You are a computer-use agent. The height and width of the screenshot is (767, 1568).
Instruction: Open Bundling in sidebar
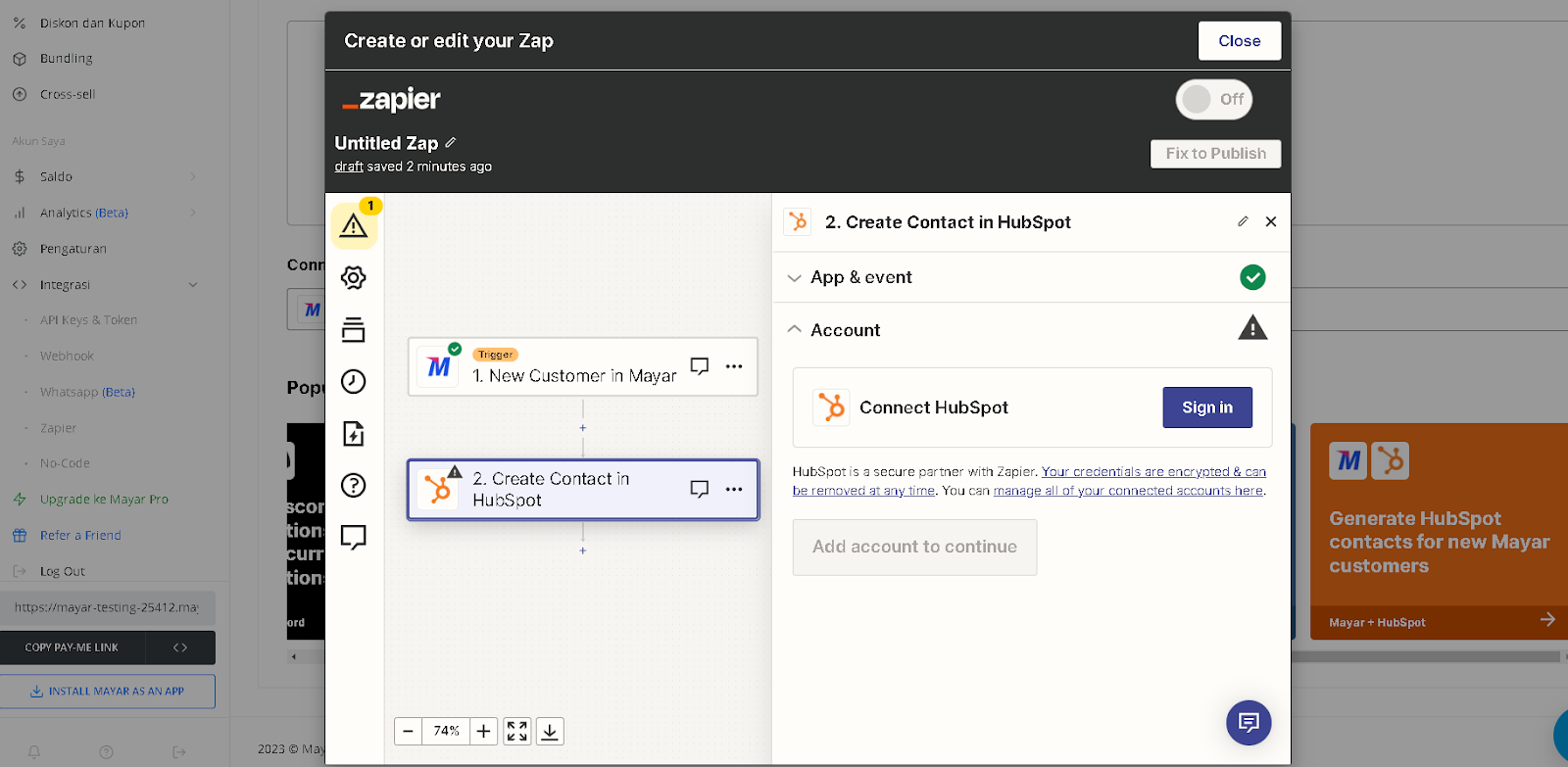[67, 59]
